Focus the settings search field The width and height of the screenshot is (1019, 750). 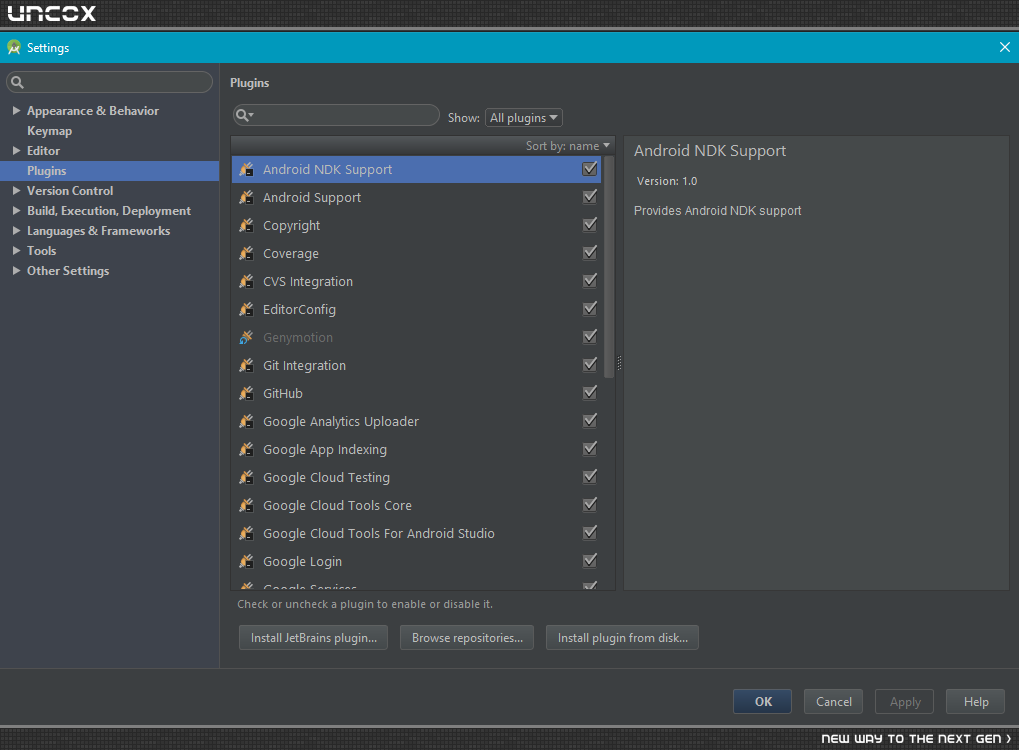click(x=109, y=82)
